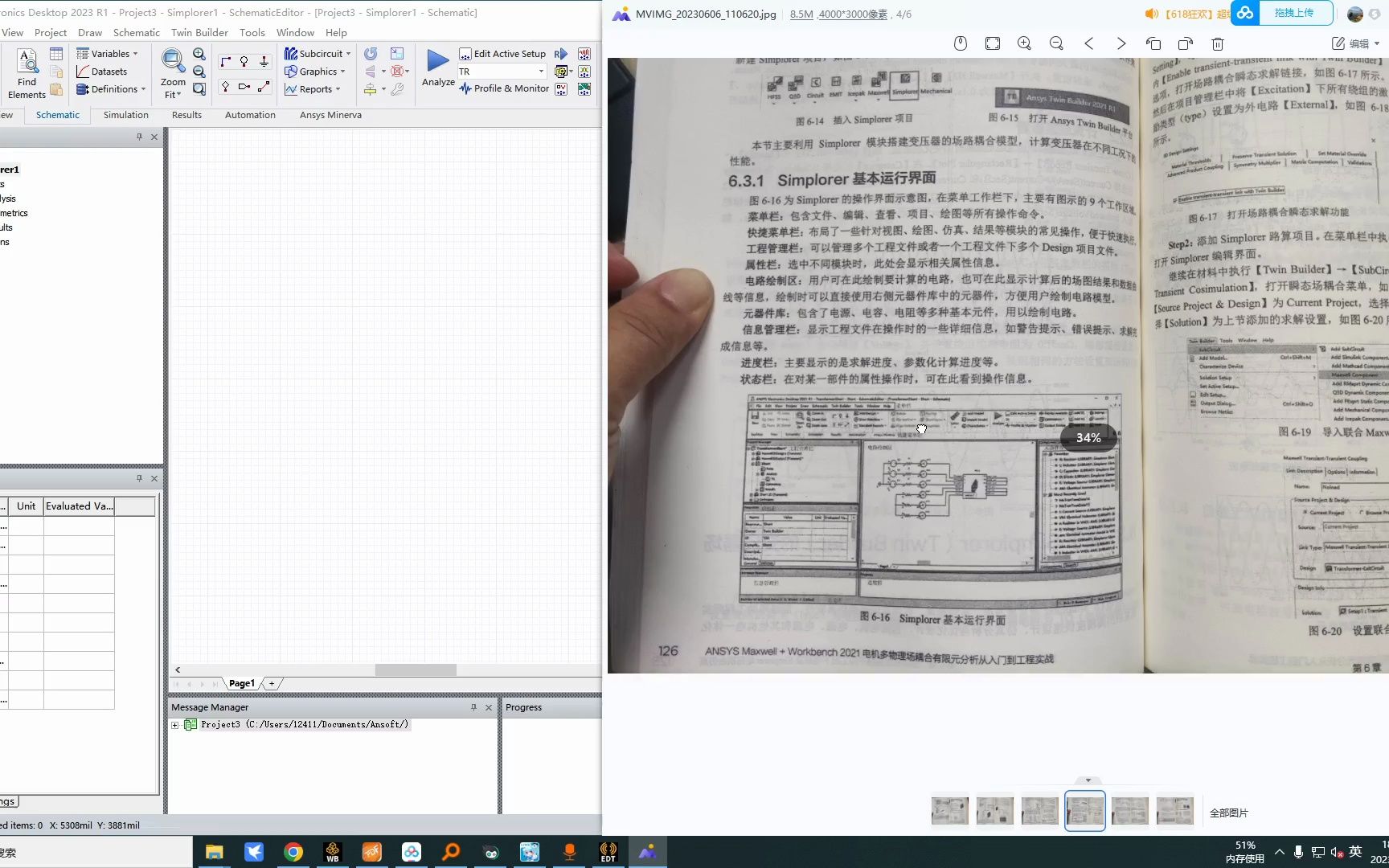Expand the Zoom Fit dropdown arrow
This screenshot has width=1389, height=868.
(178, 95)
